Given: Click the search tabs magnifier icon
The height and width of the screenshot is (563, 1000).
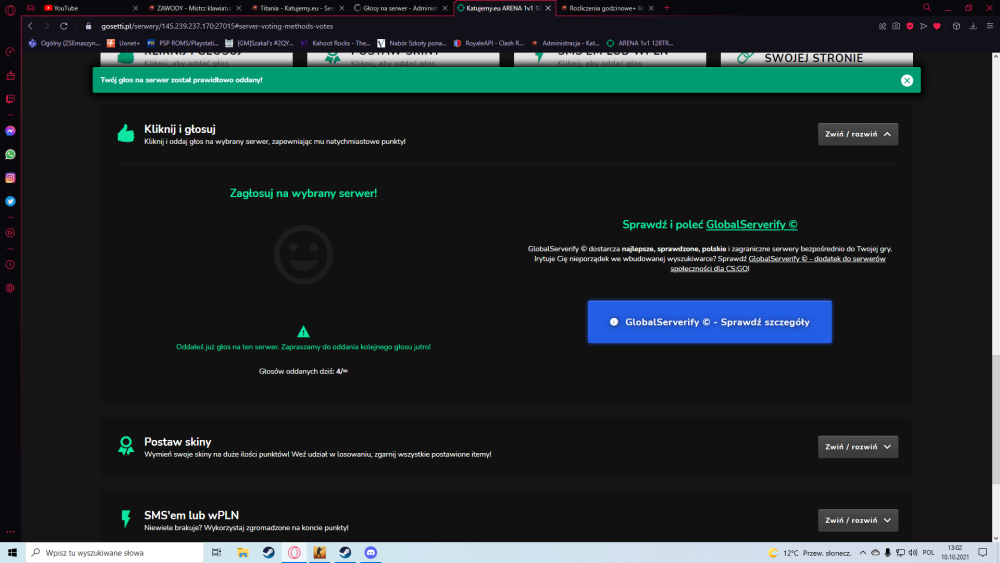Looking at the screenshot, I should pyautogui.click(x=927, y=8).
